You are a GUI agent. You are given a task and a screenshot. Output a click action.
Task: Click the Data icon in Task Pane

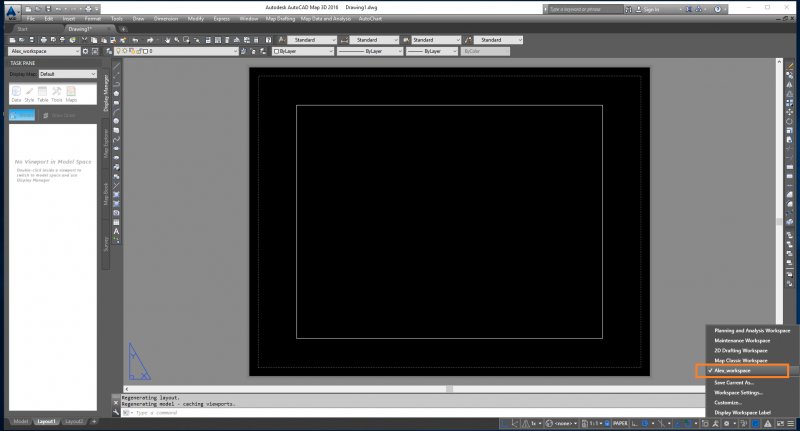[x=16, y=94]
